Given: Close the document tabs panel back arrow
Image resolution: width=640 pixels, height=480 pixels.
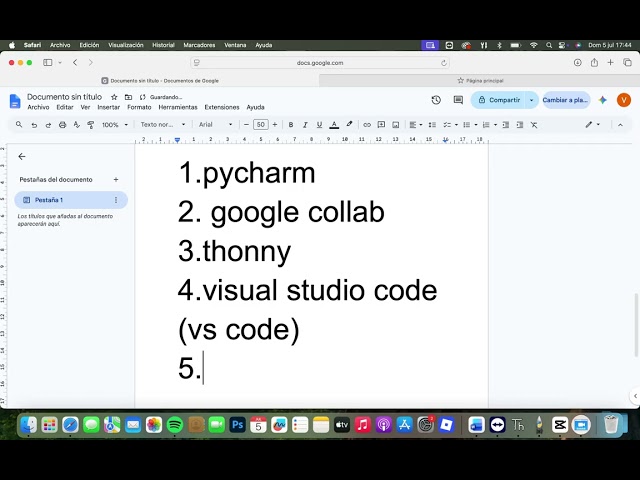Looking at the screenshot, I should 22,156.
